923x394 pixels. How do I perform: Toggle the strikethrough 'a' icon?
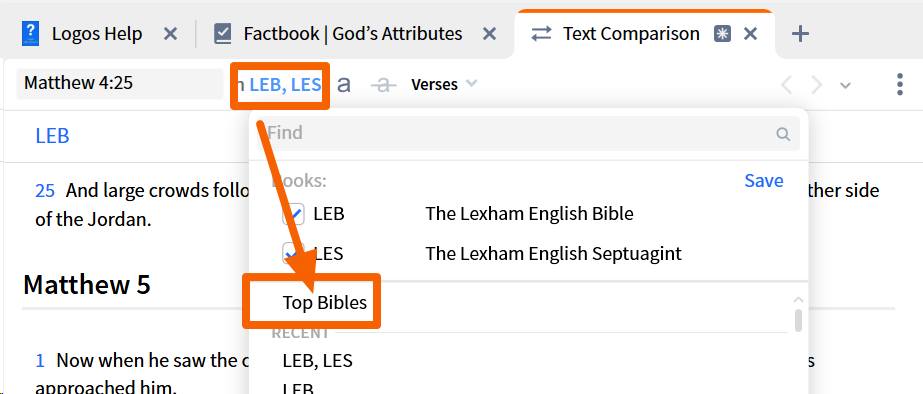[x=383, y=85]
